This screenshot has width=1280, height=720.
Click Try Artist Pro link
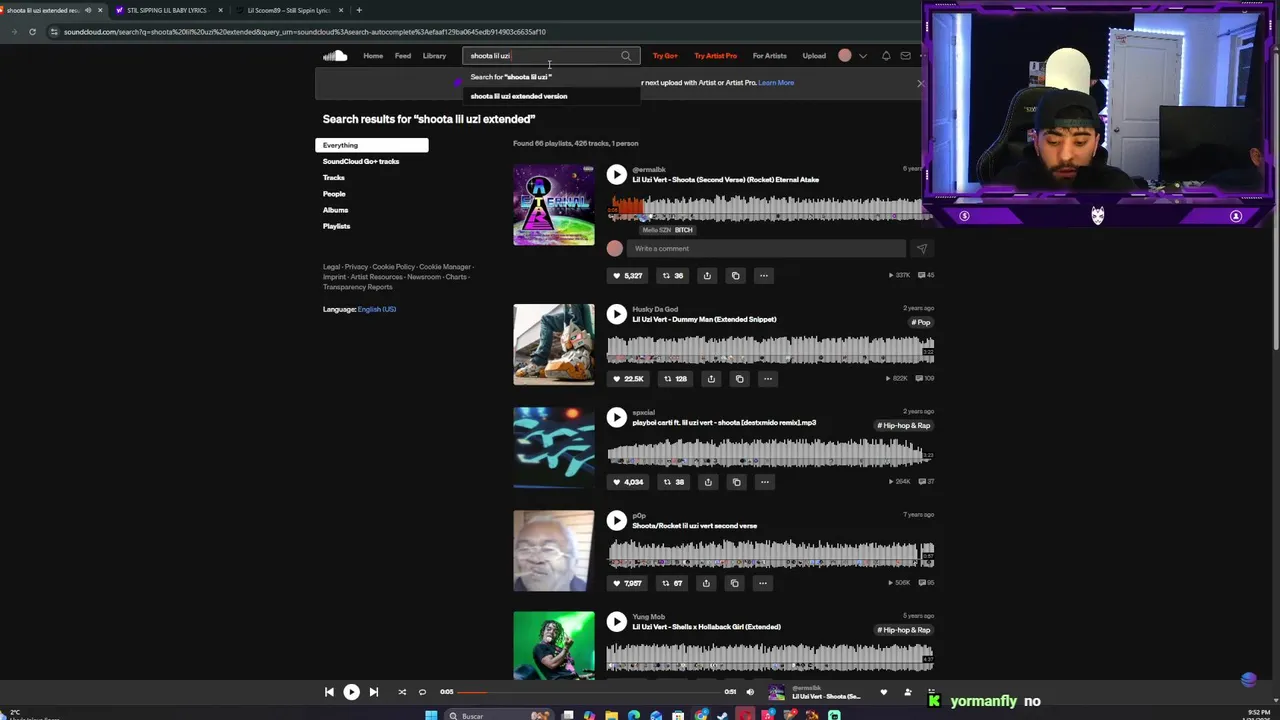click(x=716, y=56)
